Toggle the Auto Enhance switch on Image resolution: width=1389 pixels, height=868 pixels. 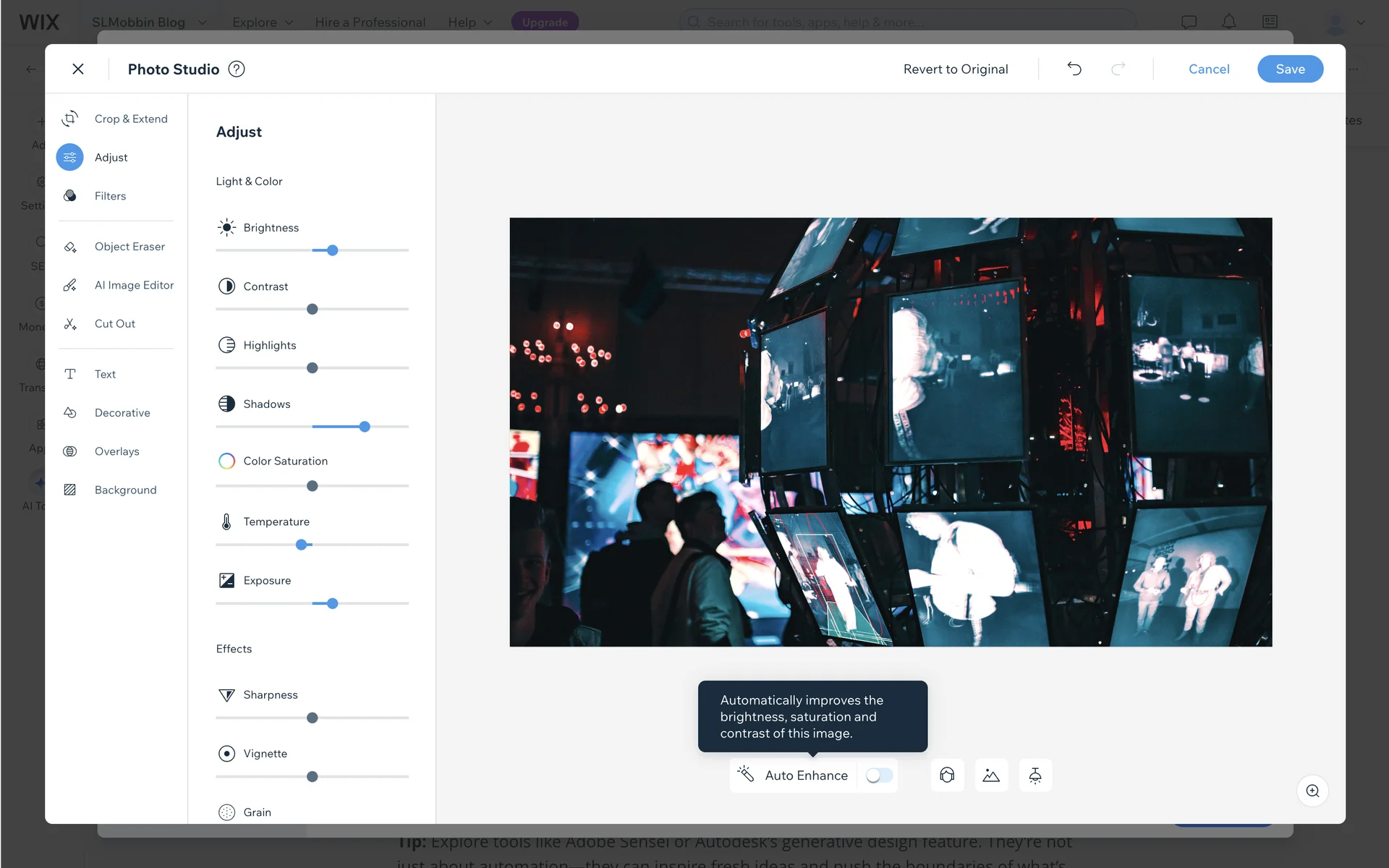[879, 775]
